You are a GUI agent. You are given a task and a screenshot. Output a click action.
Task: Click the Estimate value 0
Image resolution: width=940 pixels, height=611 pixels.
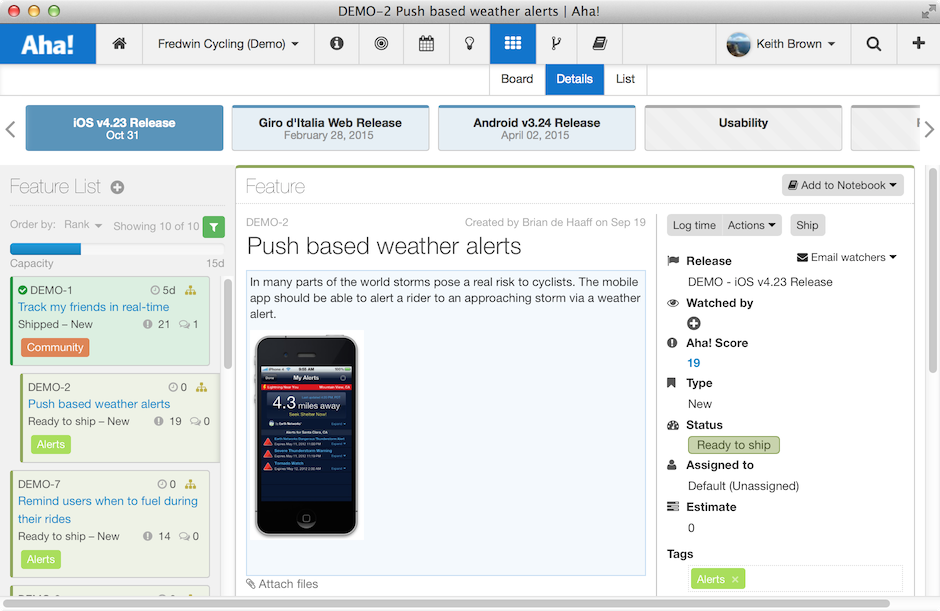691,528
